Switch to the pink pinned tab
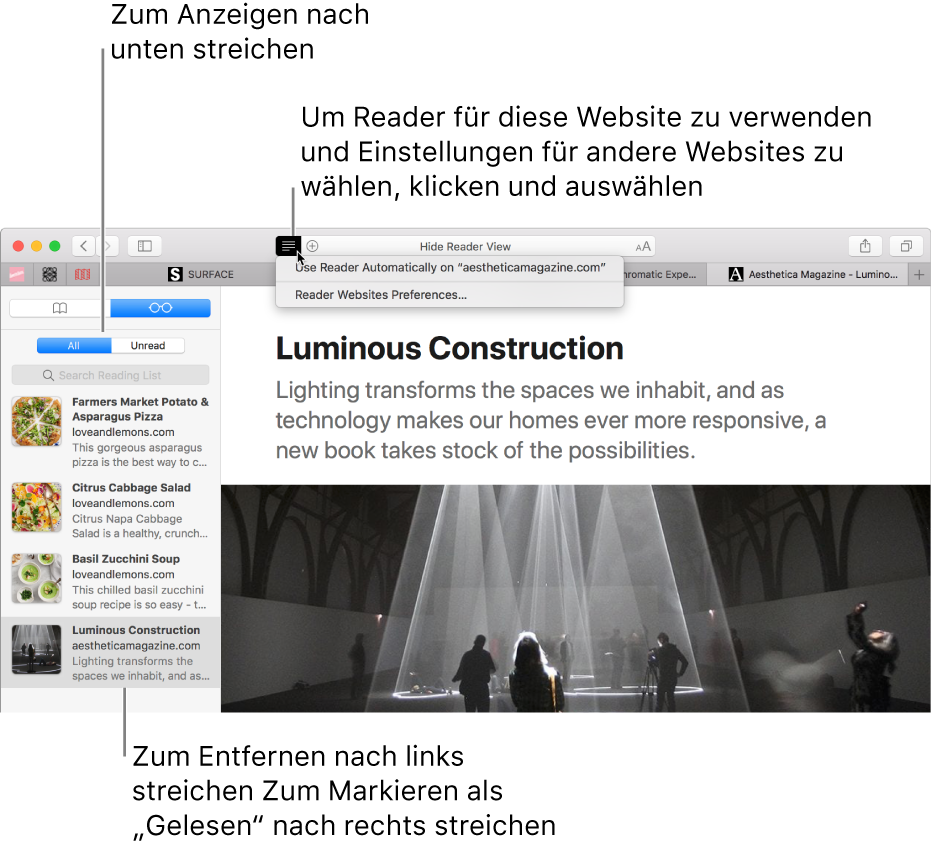Screen dimensions: 931x849 point(17,274)
